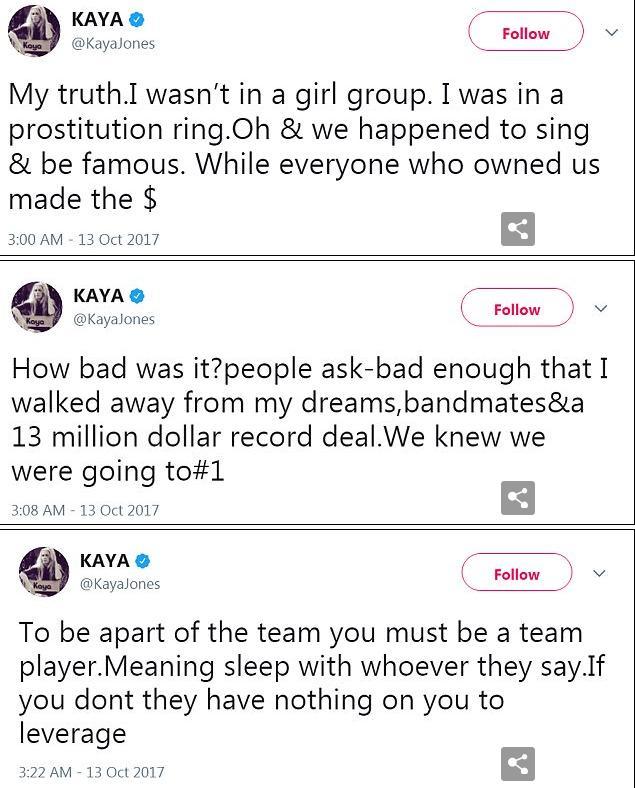The height and width of the screenshot is (788, 635).
Task: Open timestamp 3:22 AM - 13 Oct 2017
Action: 91,772
